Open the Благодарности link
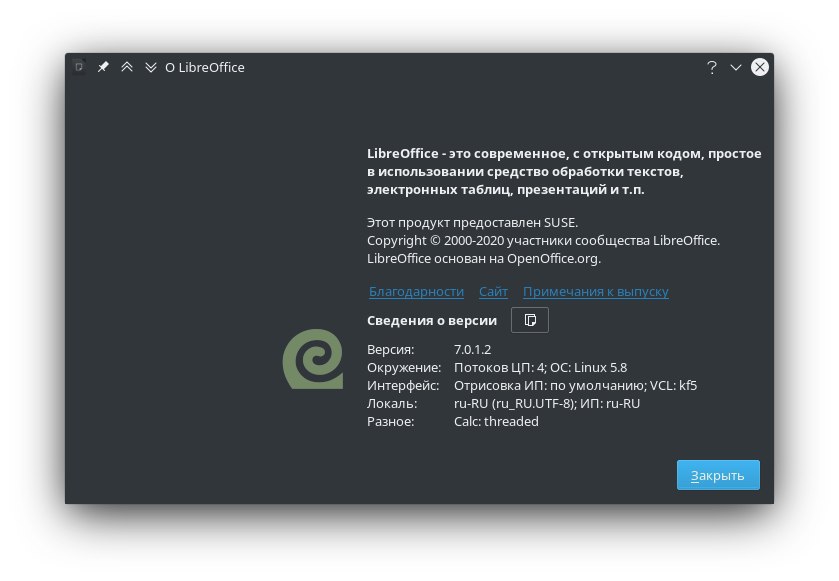Screen dimensions: 839x581 [x=416, y=292]
